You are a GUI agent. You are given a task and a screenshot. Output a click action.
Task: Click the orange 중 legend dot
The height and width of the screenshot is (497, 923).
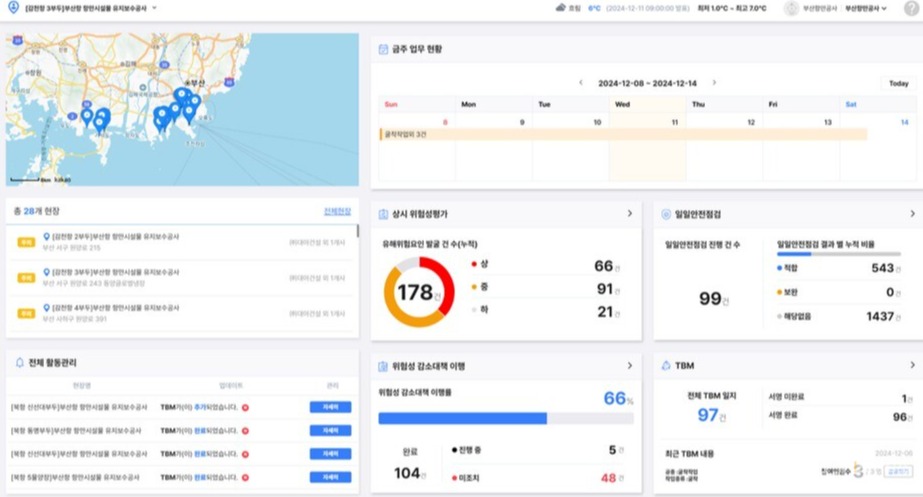(x=474, y=287)
